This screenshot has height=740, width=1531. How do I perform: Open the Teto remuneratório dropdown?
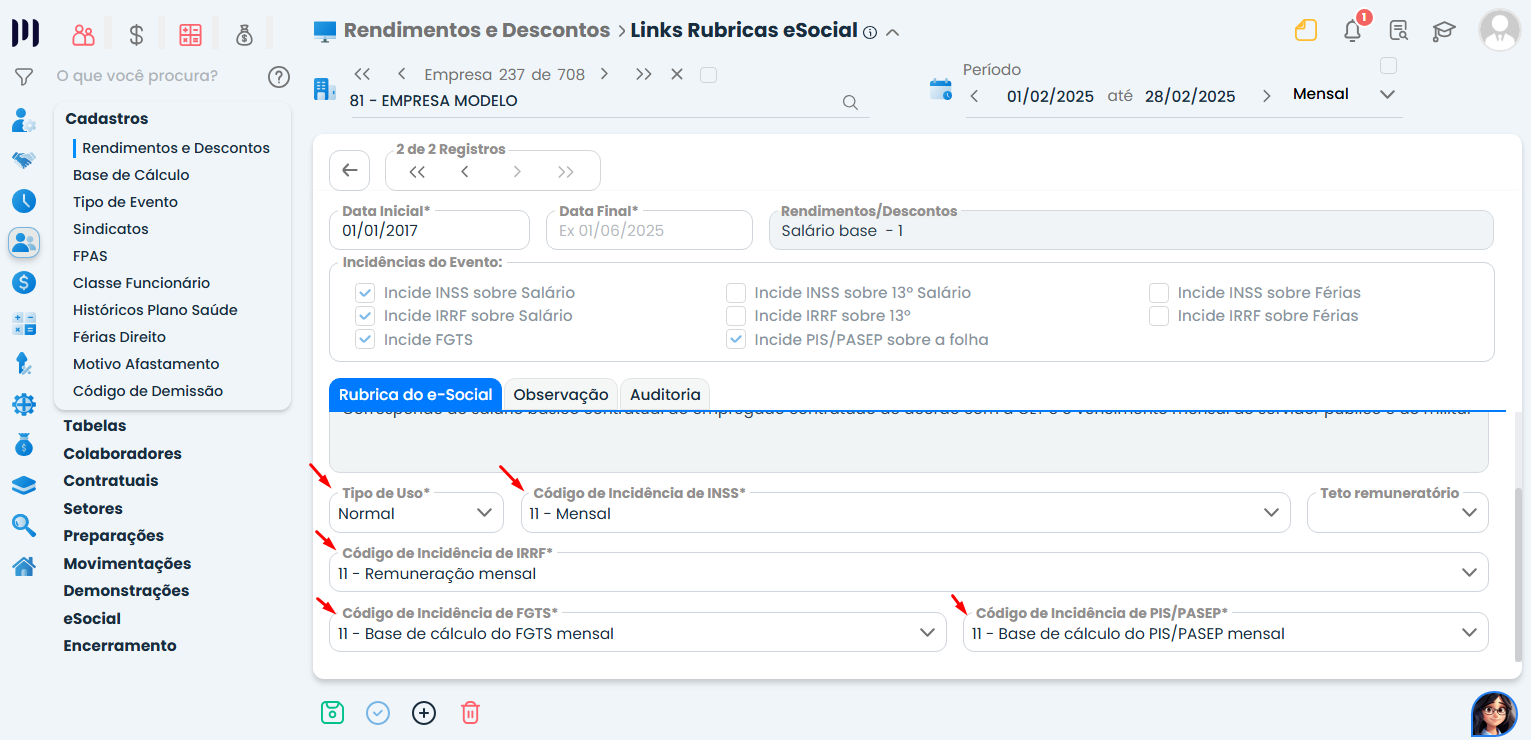click(1398, 513)
